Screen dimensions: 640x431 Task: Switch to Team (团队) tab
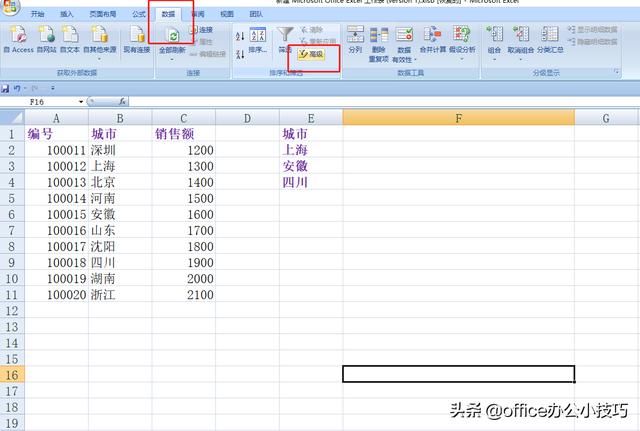256,14
